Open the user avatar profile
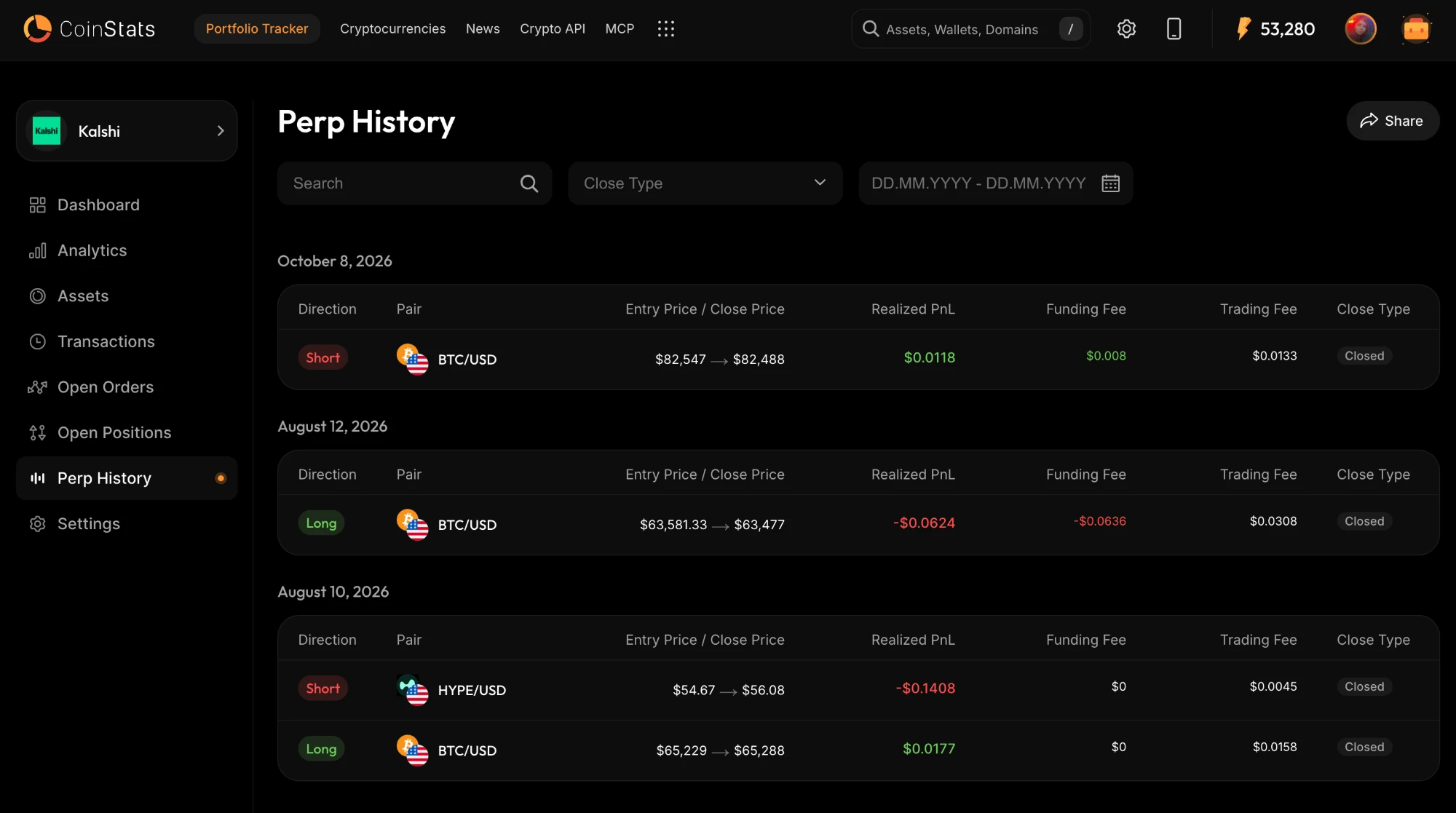Screen dimensions: 1456x813 pyautogui.click(x=1361, y=28)
